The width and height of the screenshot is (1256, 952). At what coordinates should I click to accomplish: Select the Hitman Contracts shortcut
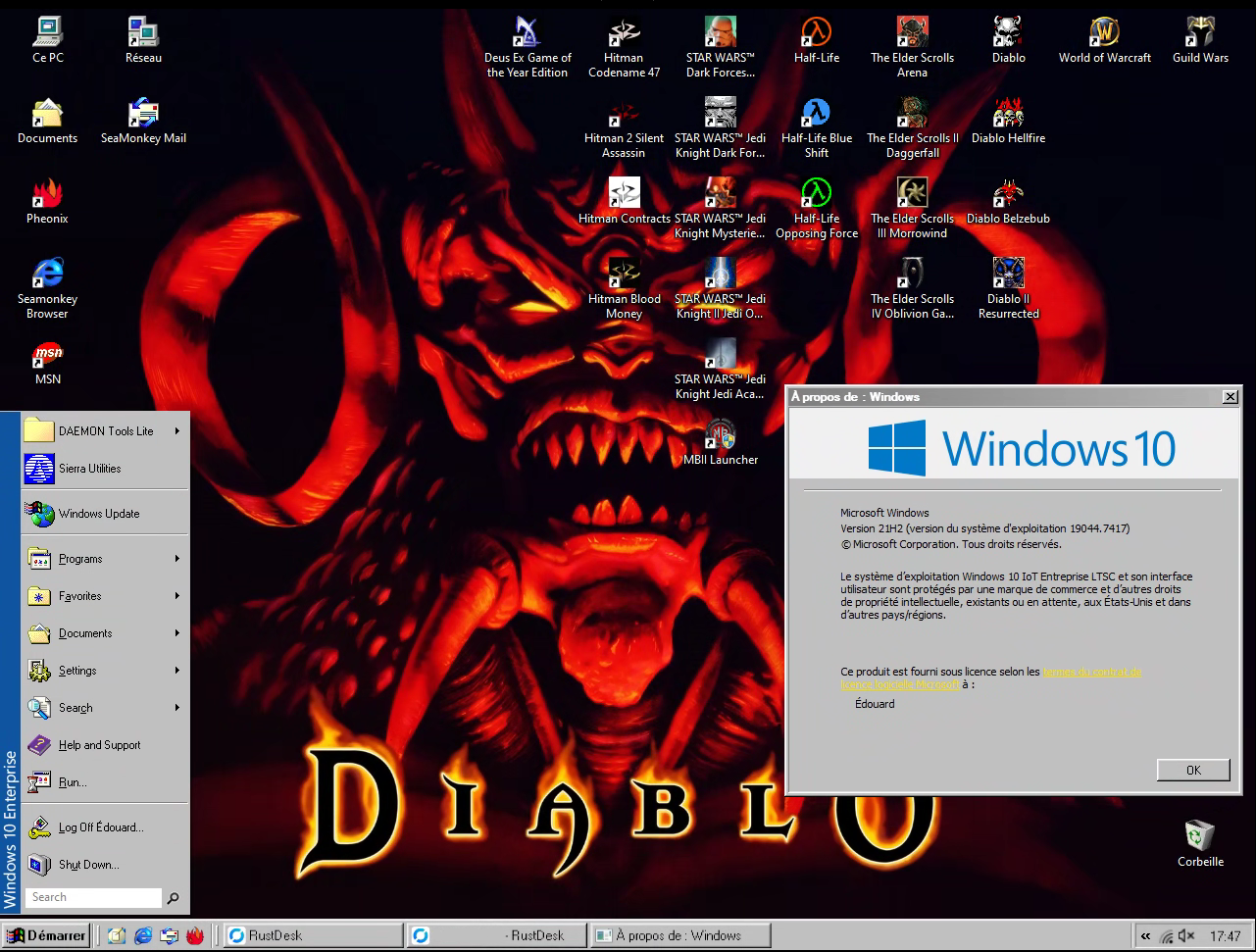pos(624,201)
